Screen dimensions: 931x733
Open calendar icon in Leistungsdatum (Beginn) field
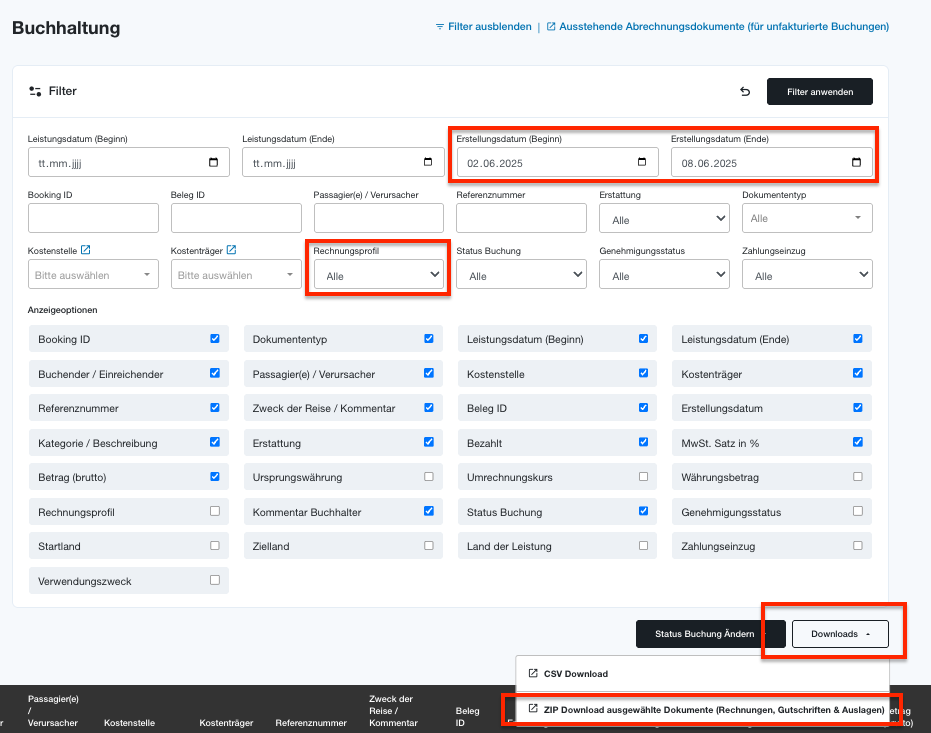tap(213, 162)
